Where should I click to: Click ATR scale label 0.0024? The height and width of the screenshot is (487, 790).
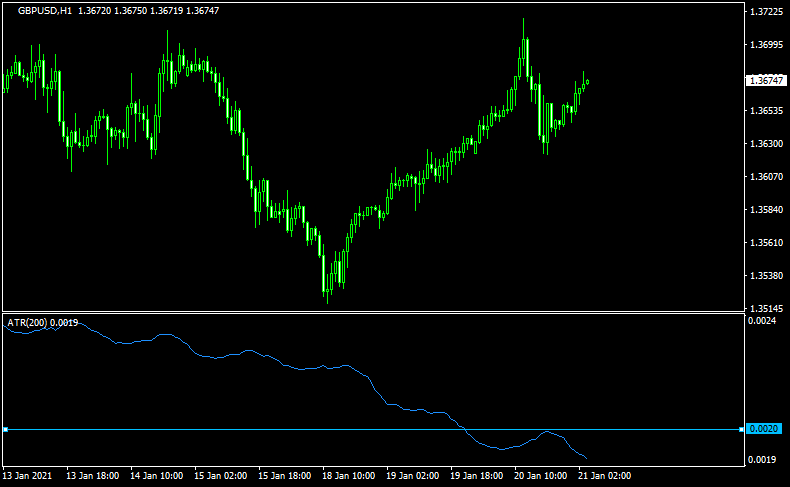(x=762, y=321)
